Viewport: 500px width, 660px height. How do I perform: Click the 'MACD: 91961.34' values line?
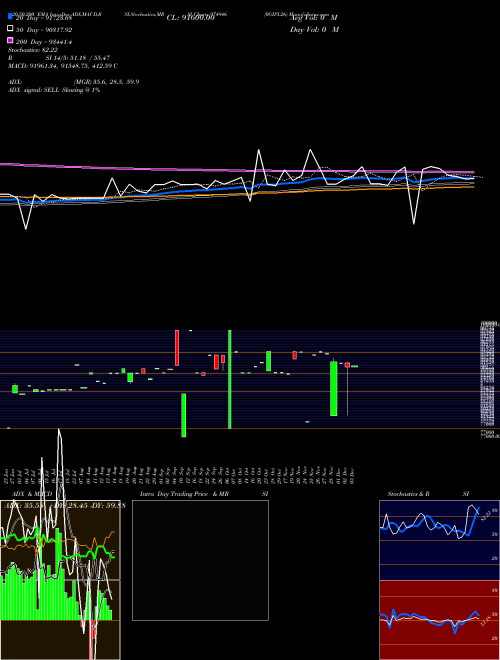[63, 66]
